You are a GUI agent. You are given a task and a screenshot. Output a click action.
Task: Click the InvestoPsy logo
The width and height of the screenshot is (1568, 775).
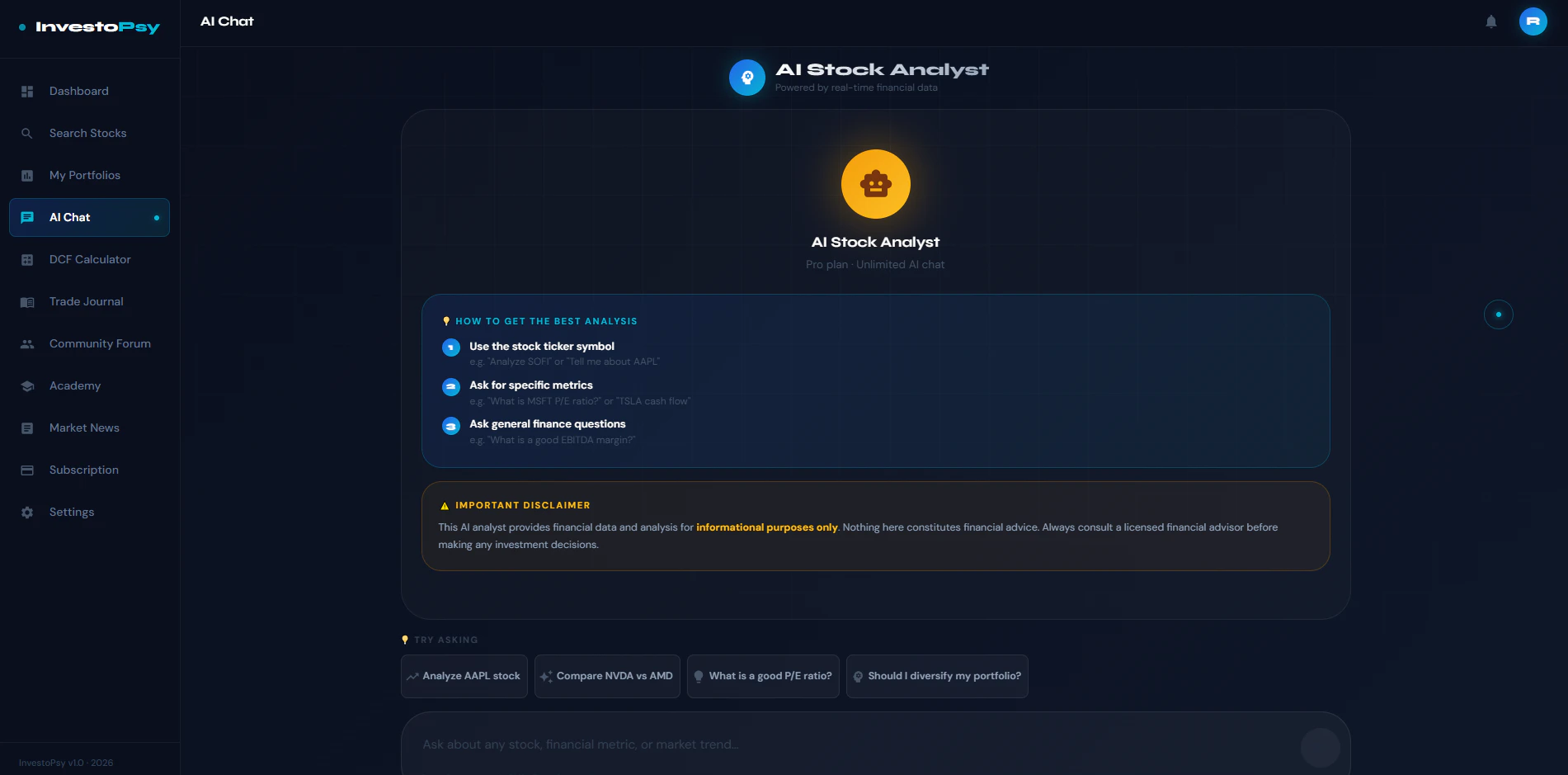coord(89,27)
